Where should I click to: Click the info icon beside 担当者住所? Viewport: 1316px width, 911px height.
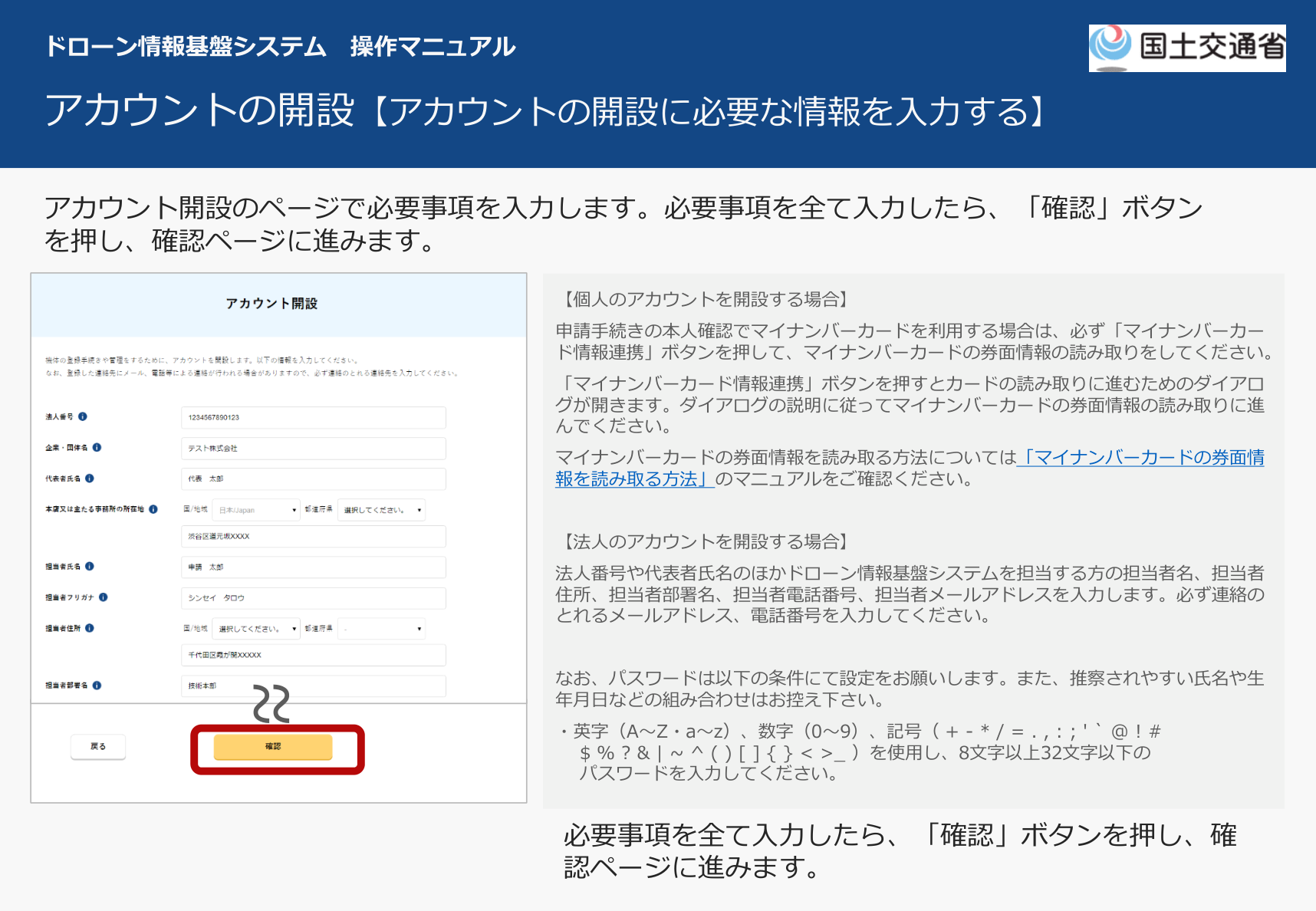point(90,628)
